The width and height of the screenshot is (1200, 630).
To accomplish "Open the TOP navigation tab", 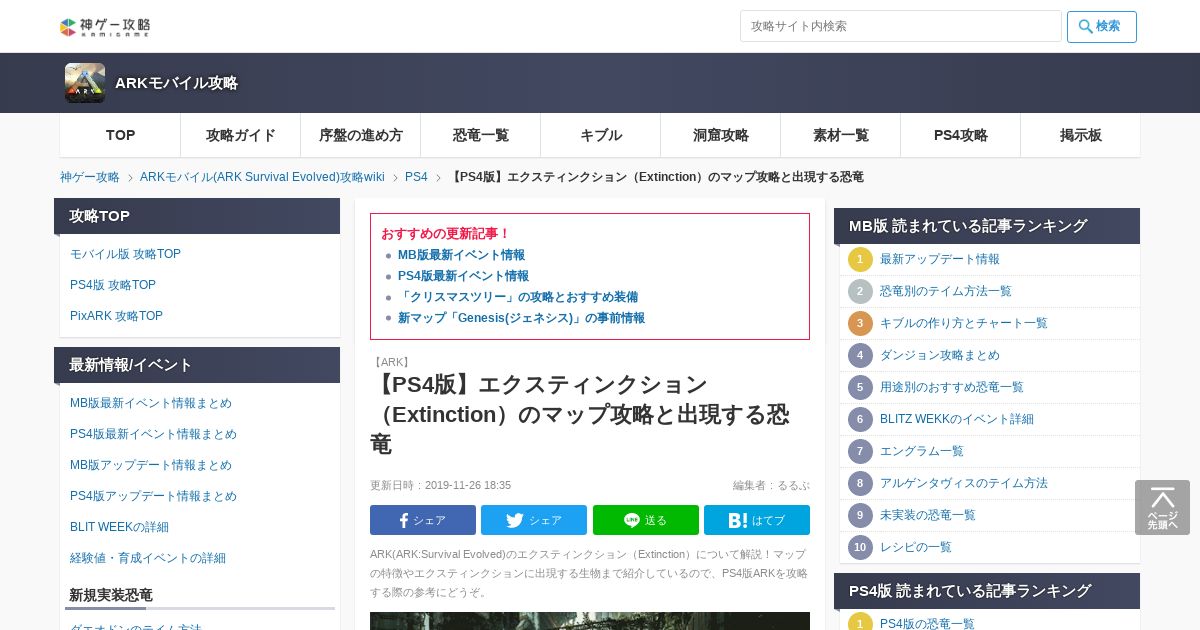I will pyautogui.click(x=120, y=135).
